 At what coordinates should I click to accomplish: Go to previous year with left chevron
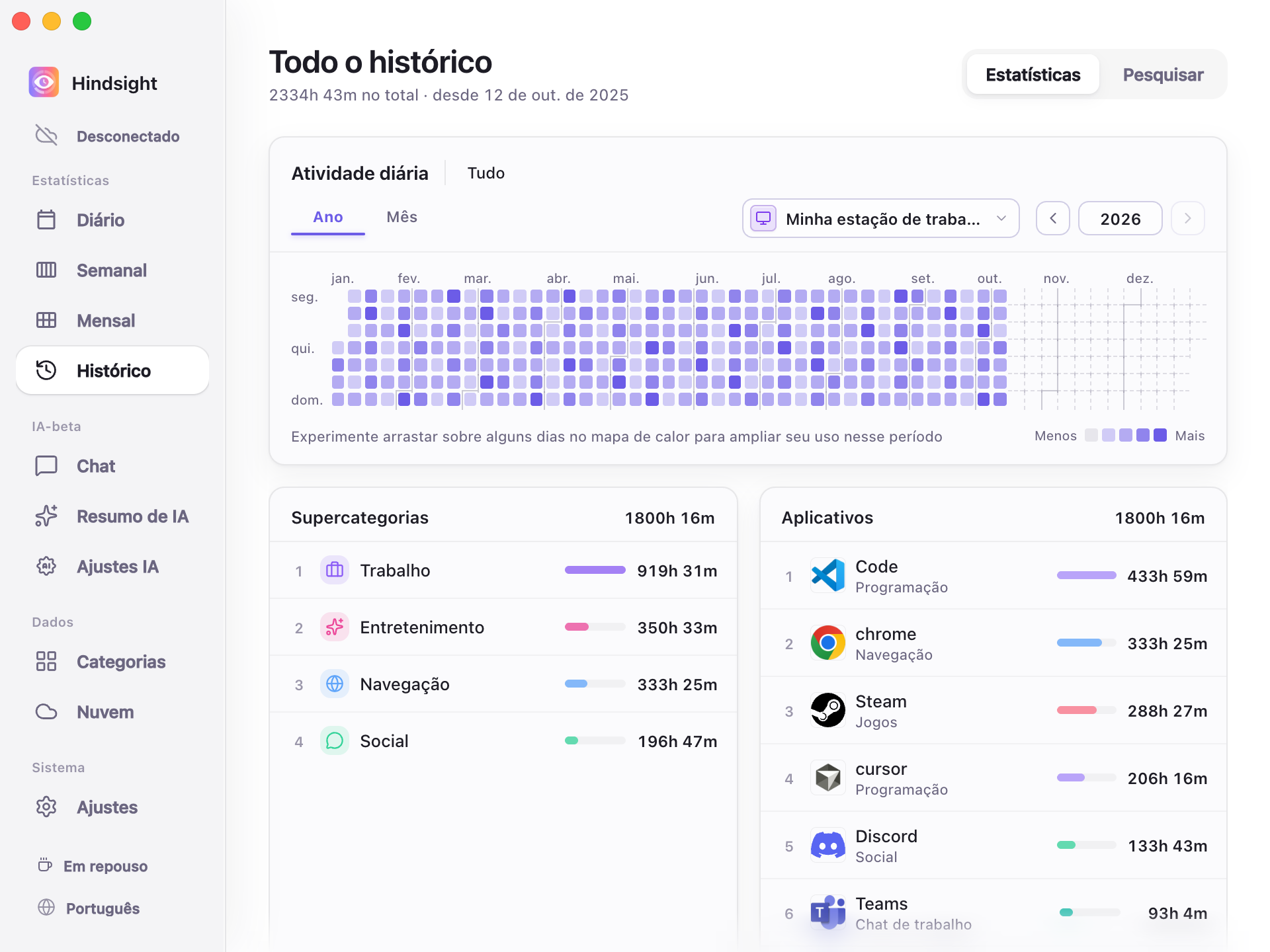click(x=1053, y=218)
